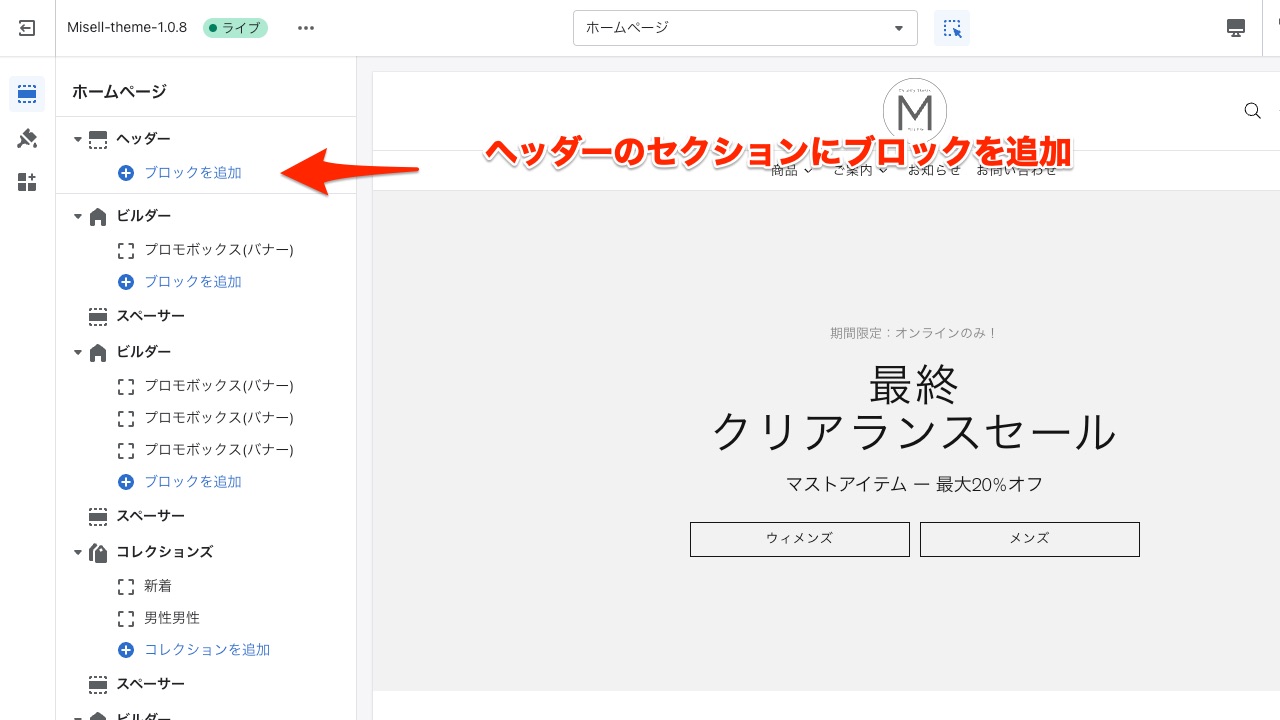
Task: Select the ヘッダー tree row label
Action: (143, 139)
